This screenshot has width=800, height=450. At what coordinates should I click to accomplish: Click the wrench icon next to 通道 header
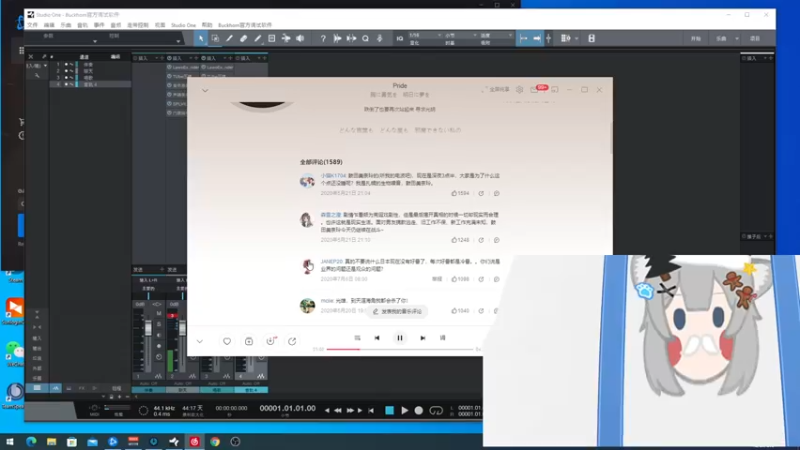coord(44,57)
